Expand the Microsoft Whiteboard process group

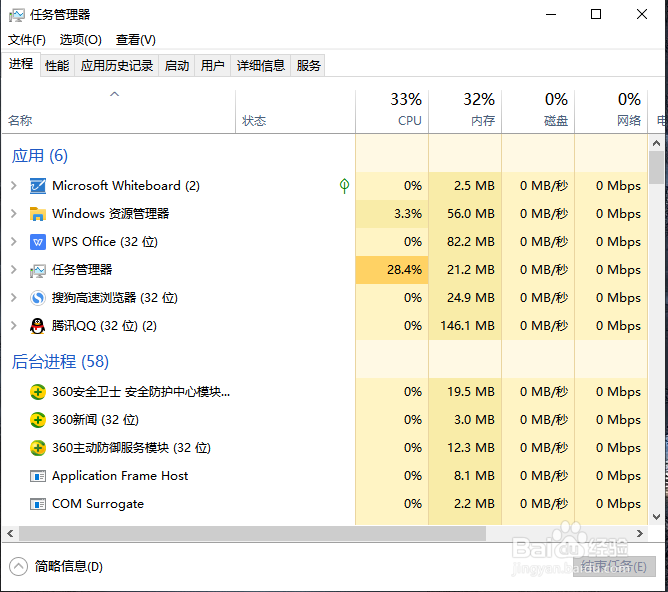[14, 186]
